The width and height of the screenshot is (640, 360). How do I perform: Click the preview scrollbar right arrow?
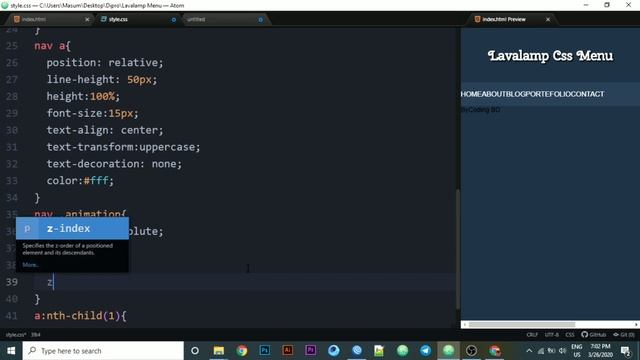[636, 324]
